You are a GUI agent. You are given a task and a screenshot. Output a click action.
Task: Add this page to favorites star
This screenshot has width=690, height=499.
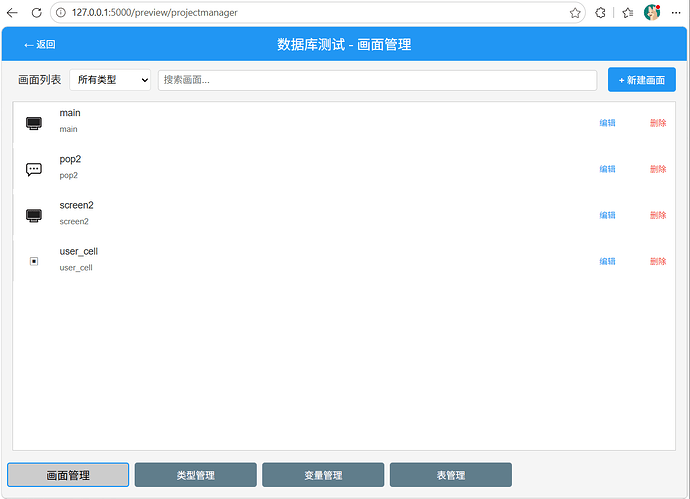click(575, 13)
